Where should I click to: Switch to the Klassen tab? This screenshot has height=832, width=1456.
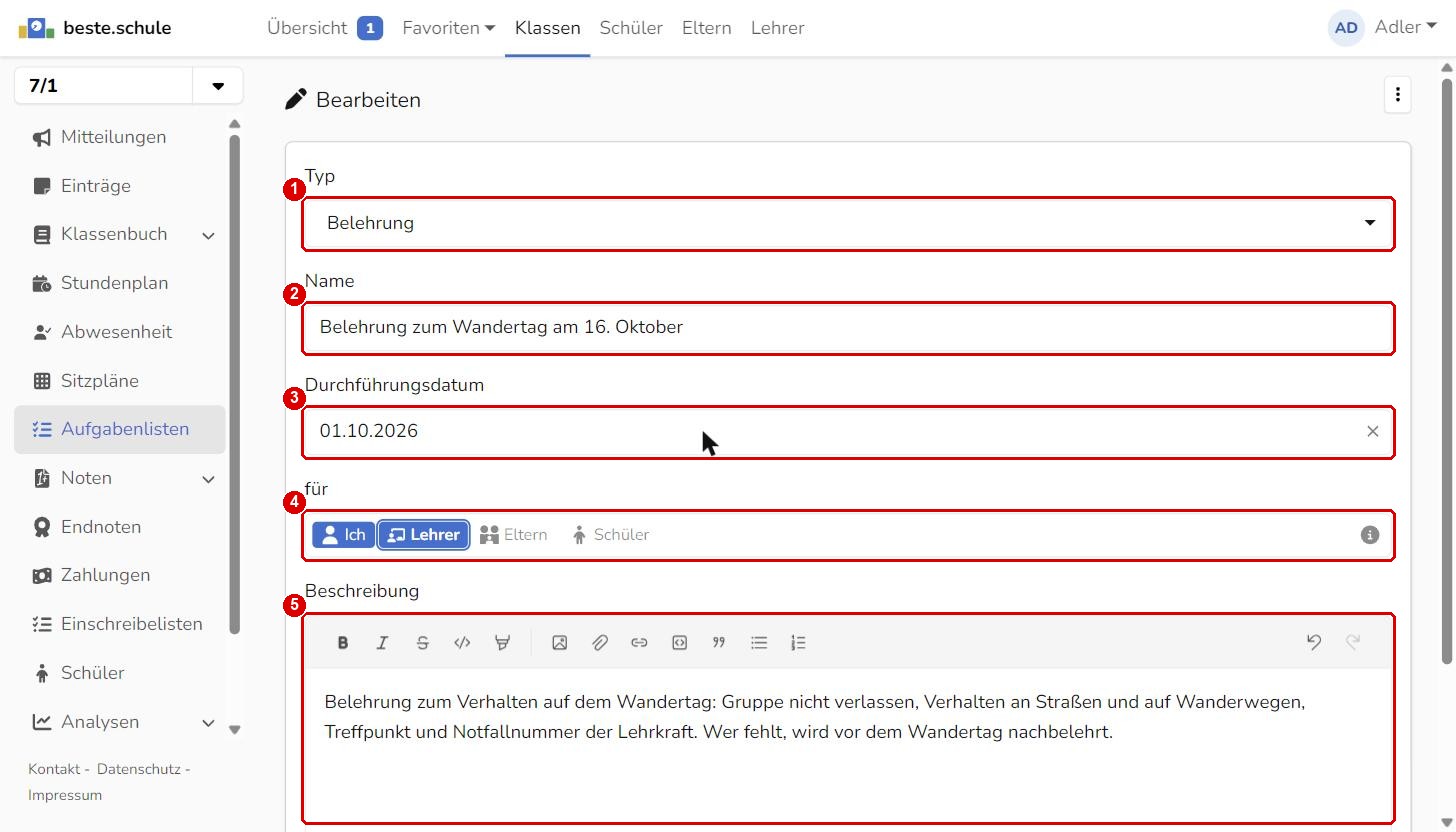[x=548, y=28]
